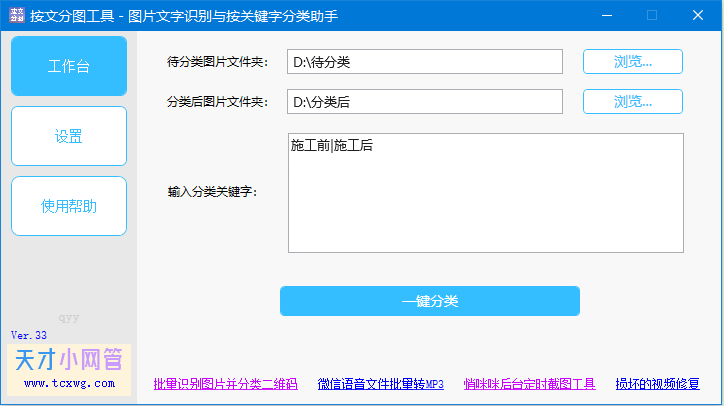The width and height of the screenshot is (724, 406).
Task: Close the 按文分图工具 window
Action: point(700,15)
